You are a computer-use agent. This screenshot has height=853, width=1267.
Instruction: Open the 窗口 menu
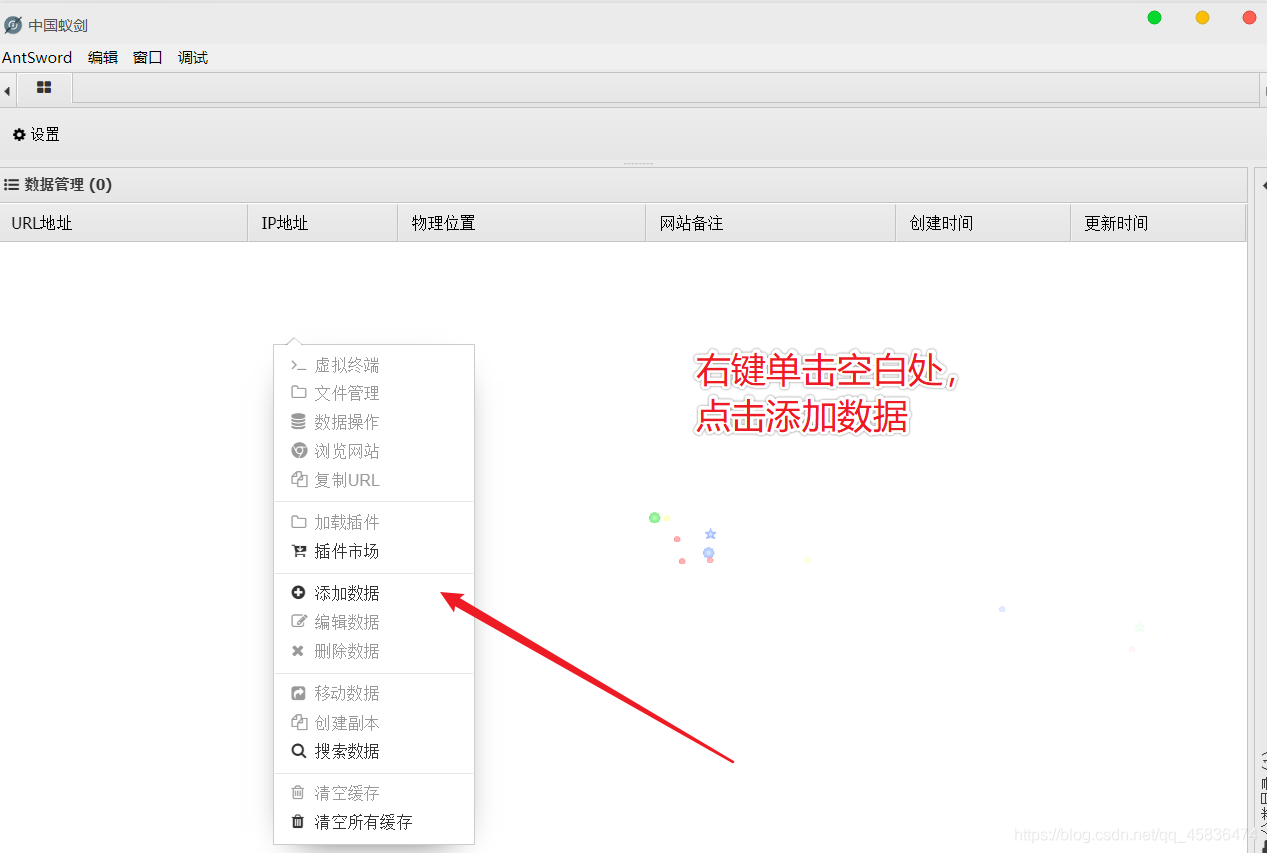tap(148, 58)
